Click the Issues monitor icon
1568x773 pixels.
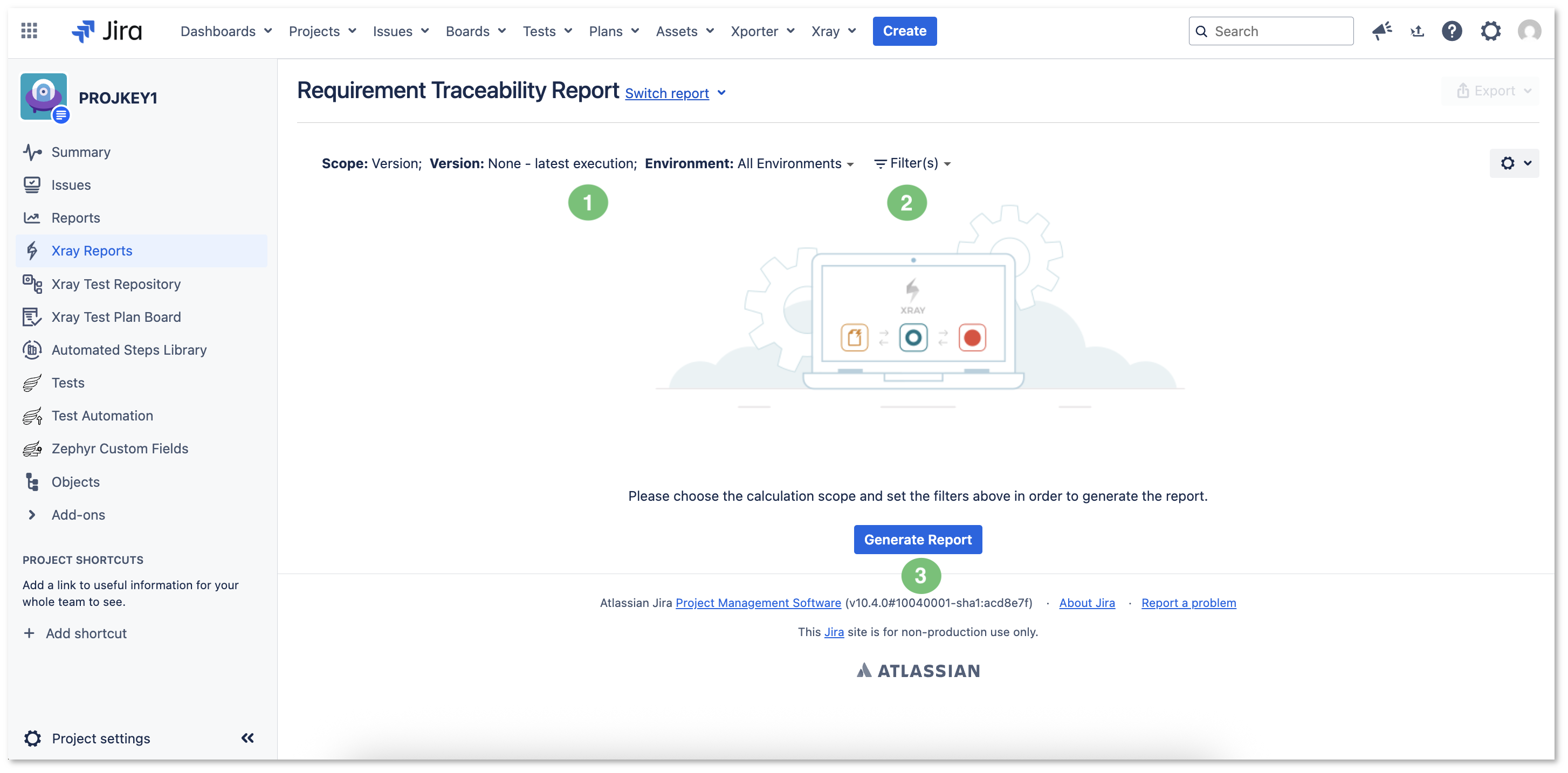pos(32,184)
